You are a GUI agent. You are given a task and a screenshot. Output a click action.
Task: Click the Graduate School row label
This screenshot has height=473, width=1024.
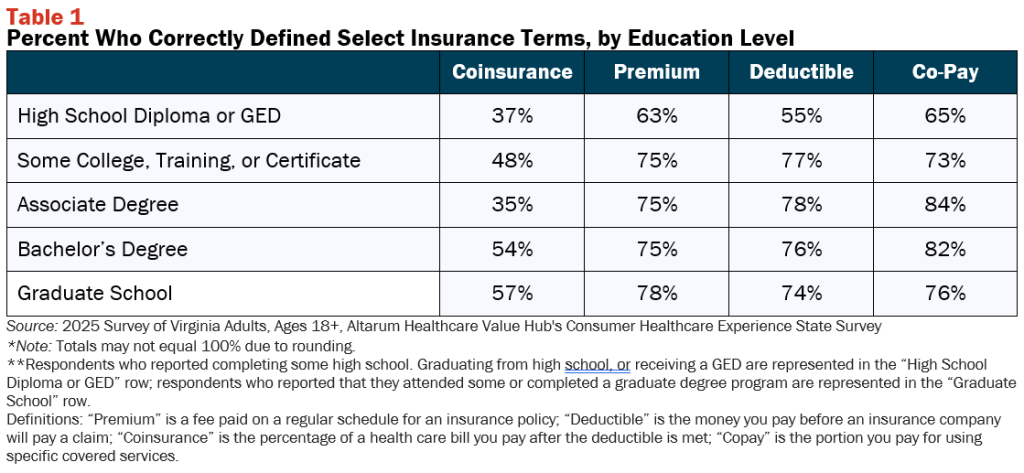95,293
